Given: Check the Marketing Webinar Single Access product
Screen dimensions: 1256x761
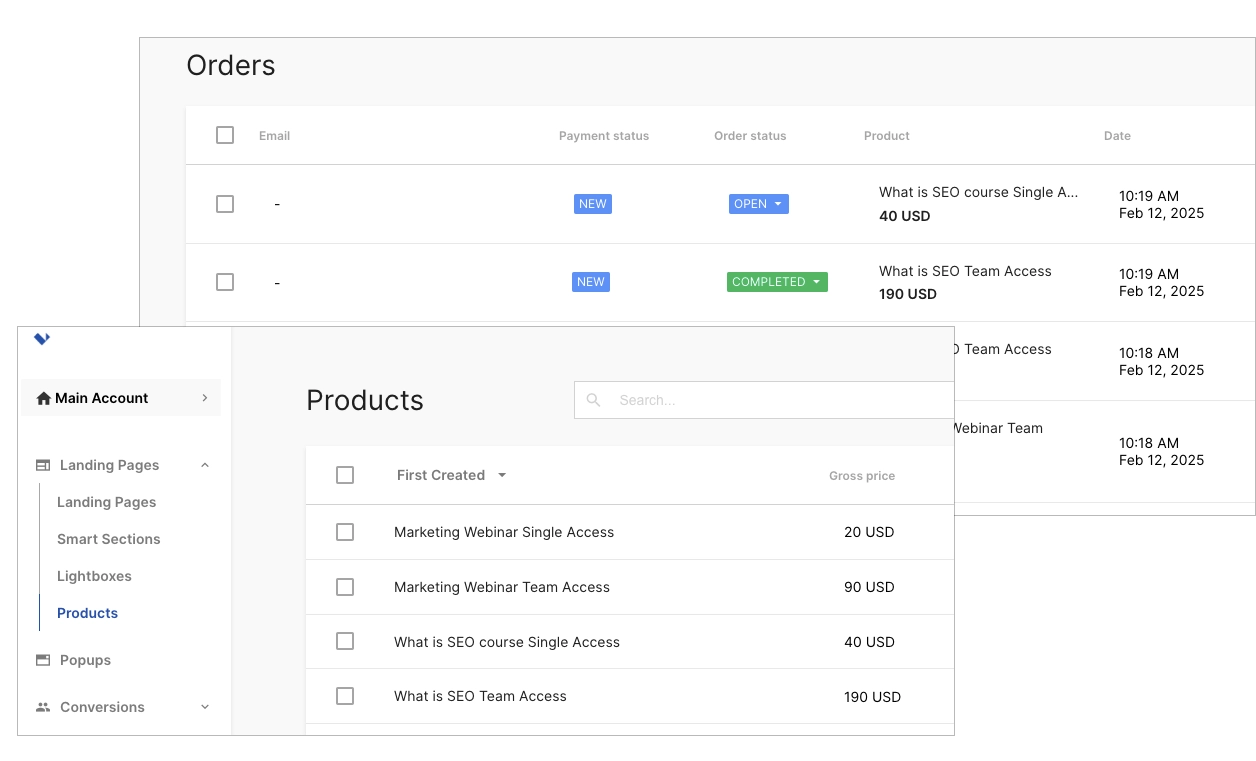Looking at the screenshot, I should pyautogui.click(x=345, y=532).
